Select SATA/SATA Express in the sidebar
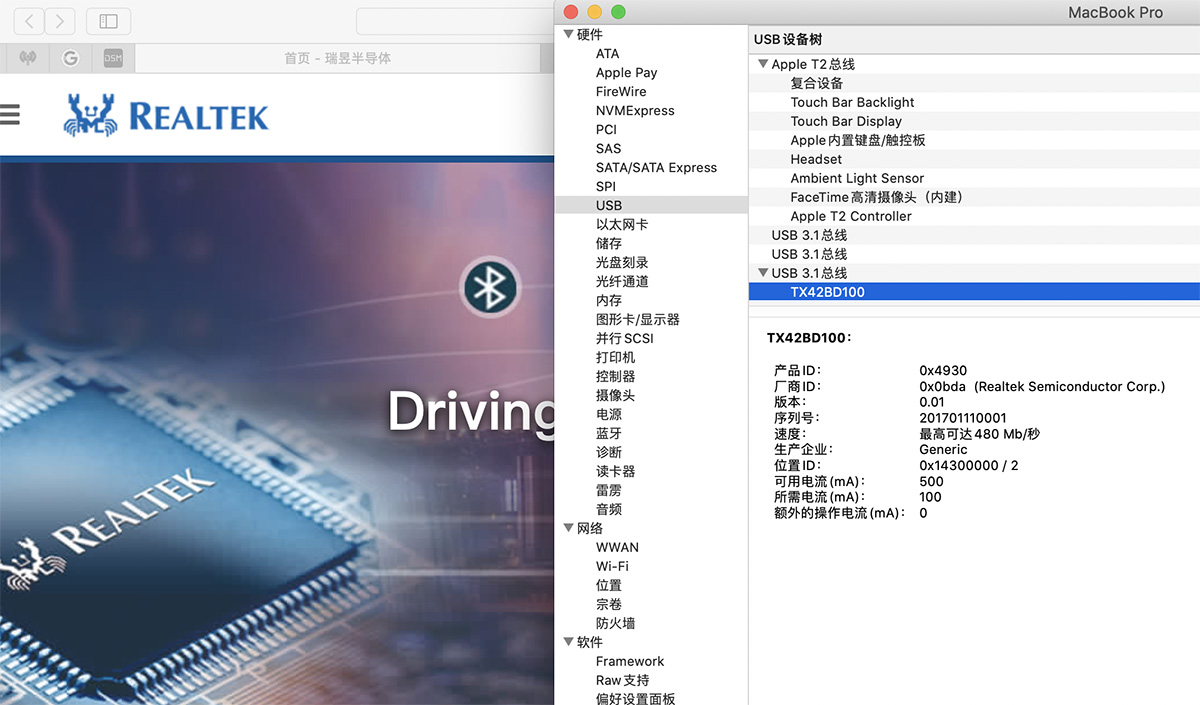Viewport: 1200px width, 705px height. pos(656,168)
